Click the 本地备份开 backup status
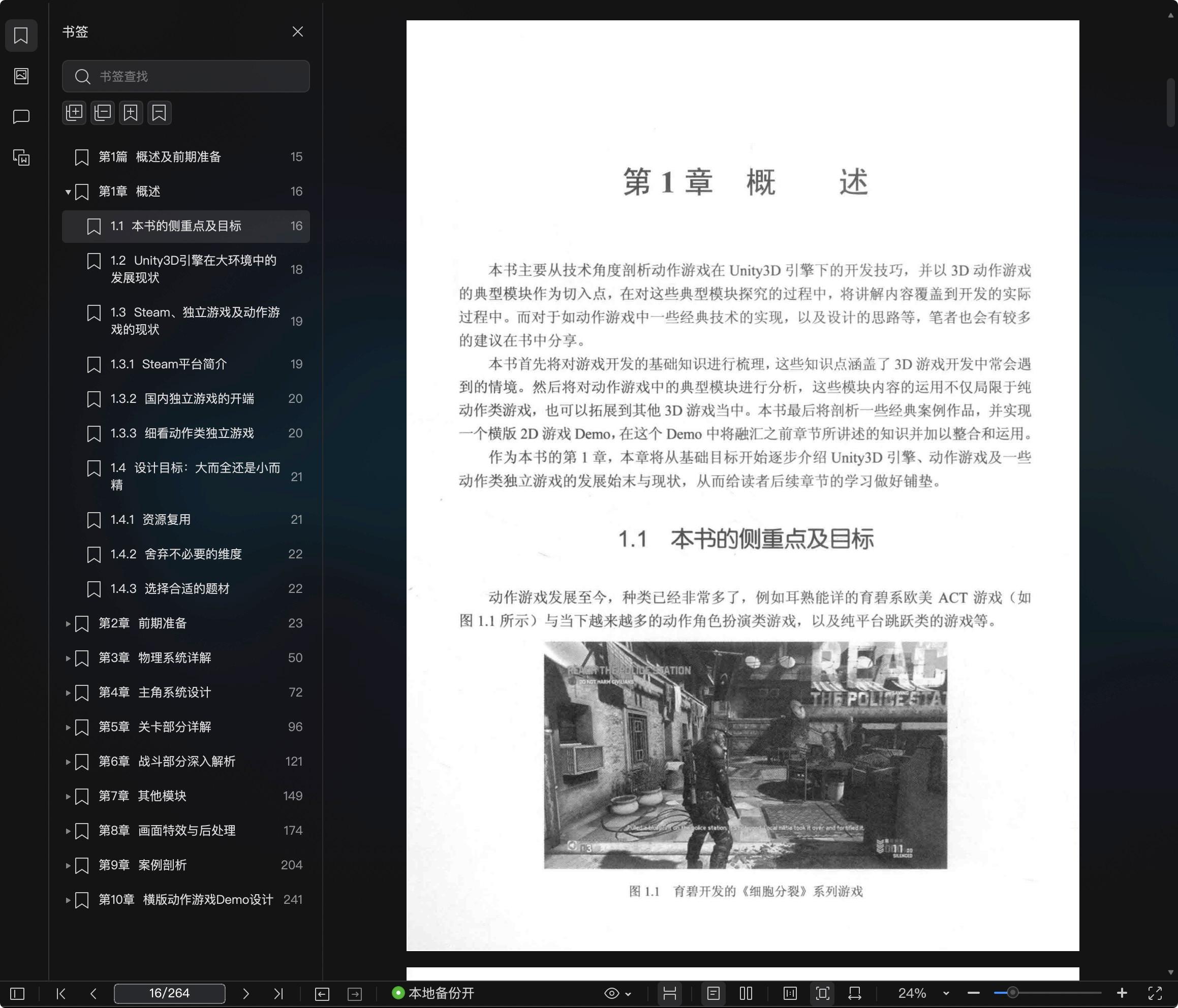The width and height of the screenshot is (1178, 1008). tap(432, 993)
